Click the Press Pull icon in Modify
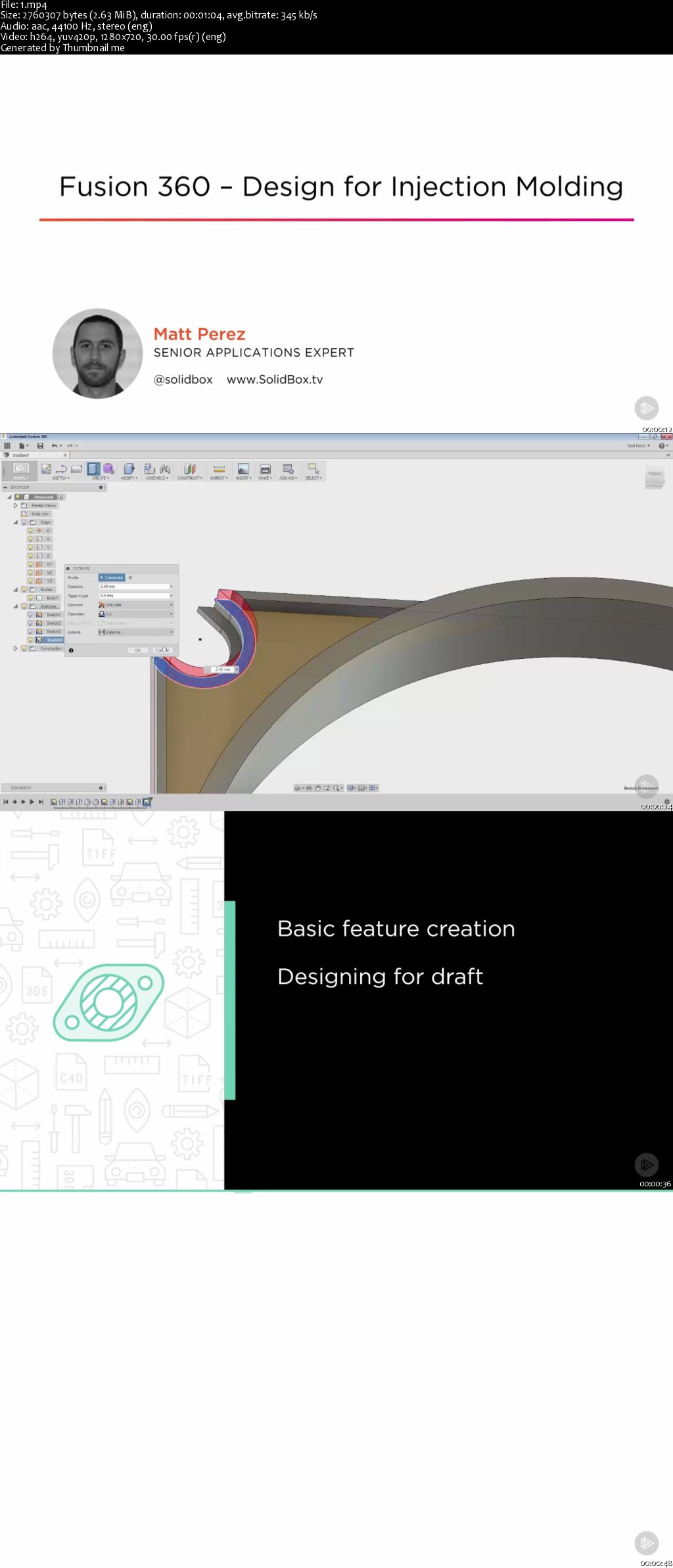This screenshot has width=673, height=1568. (129, 468)
